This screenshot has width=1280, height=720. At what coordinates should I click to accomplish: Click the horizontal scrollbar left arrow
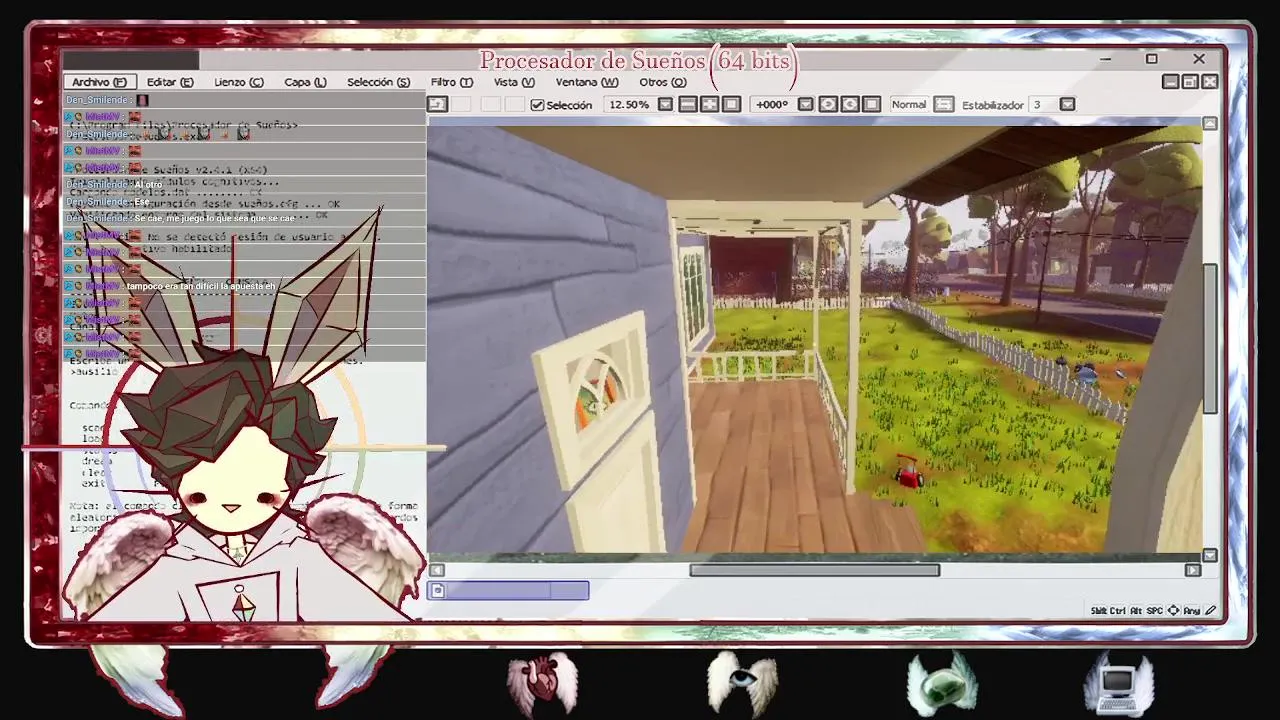437,570
